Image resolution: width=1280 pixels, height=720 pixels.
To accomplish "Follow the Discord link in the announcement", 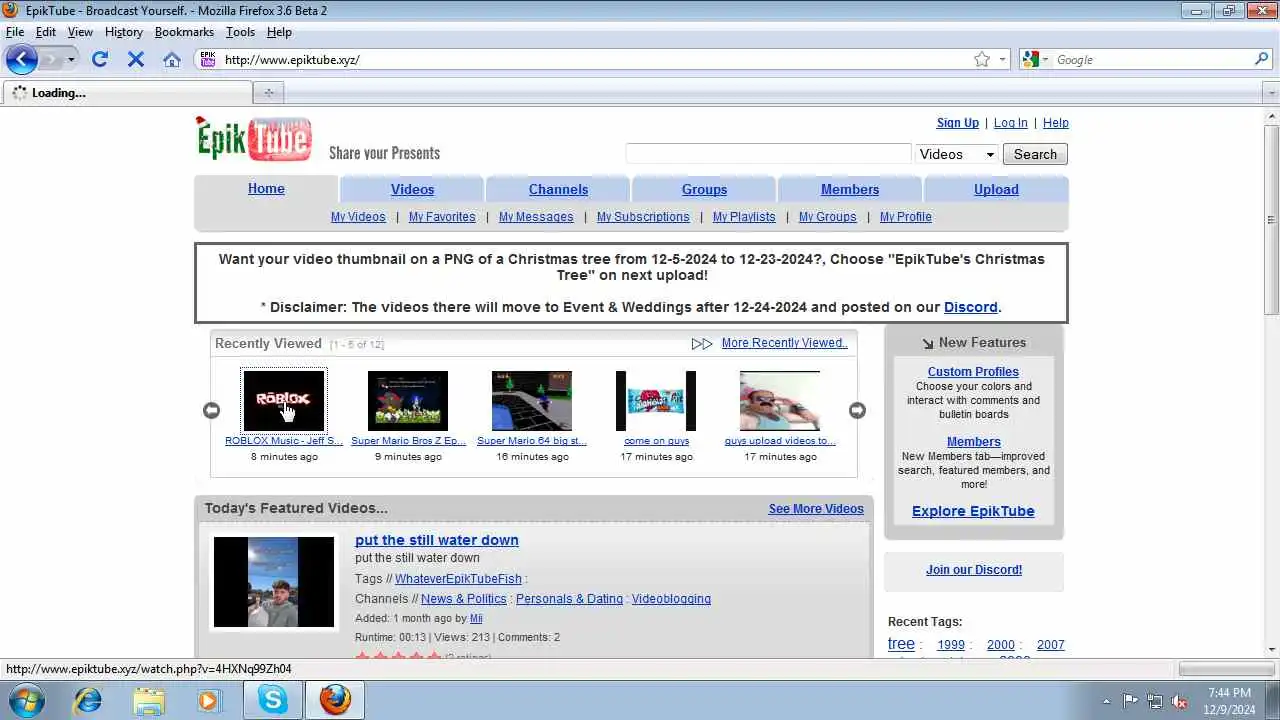I will coord(970,307).
